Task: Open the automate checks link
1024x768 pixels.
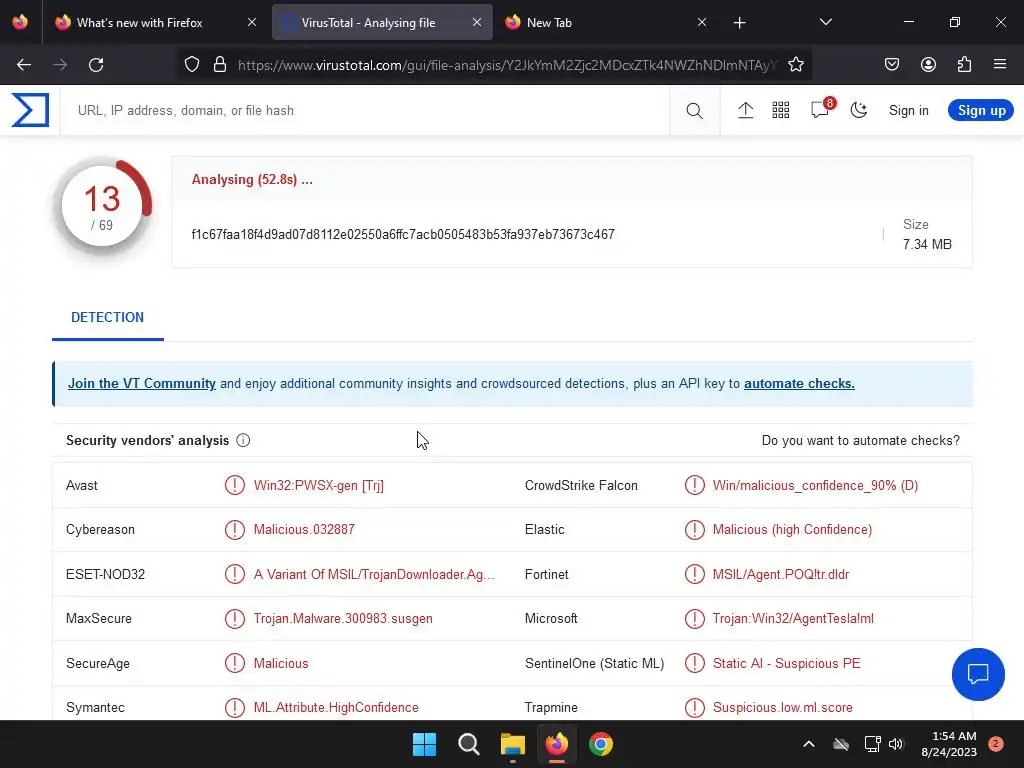Action: coord(799,383)
